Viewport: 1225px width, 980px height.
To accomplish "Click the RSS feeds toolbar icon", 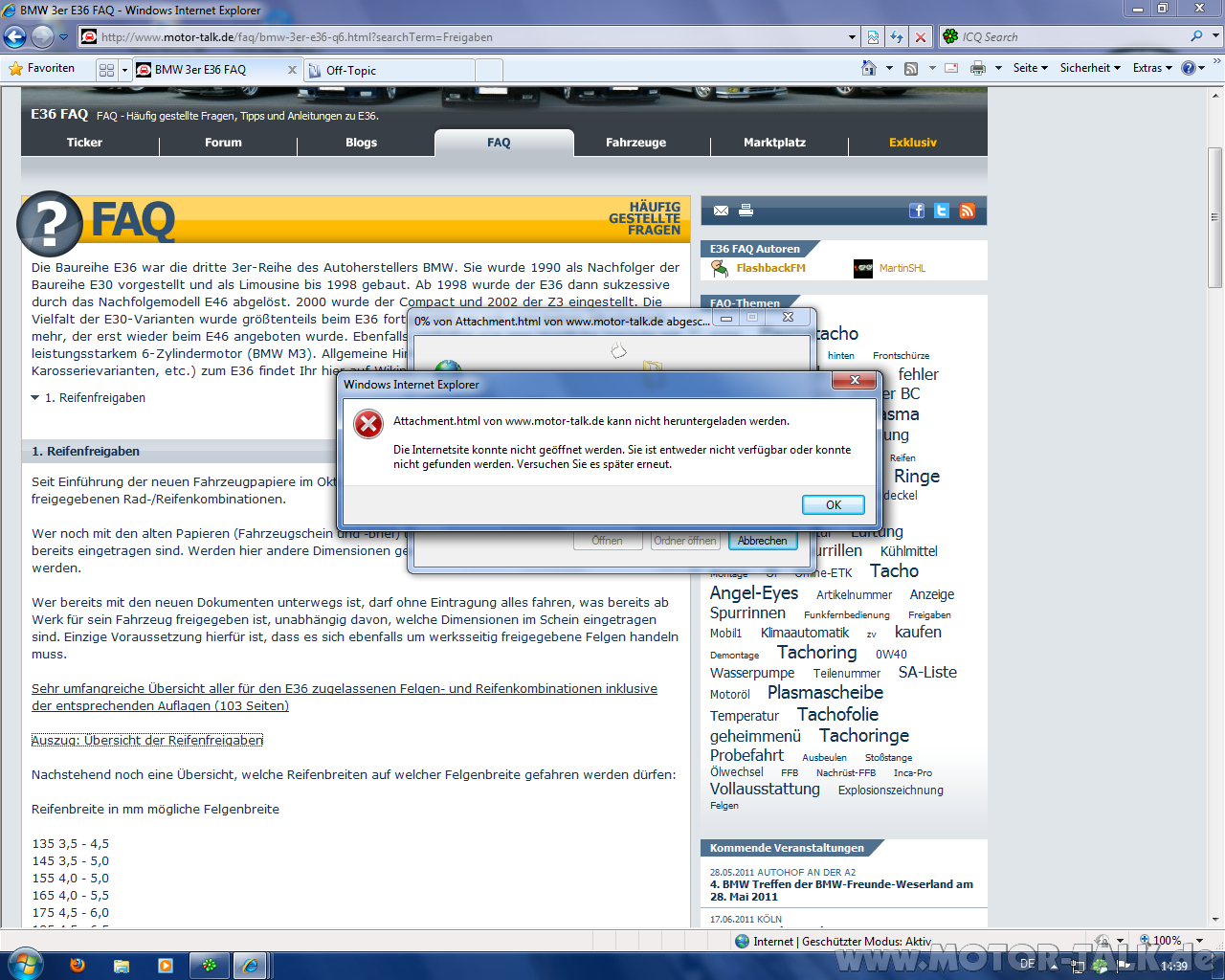I will click(x=911, y=68).
